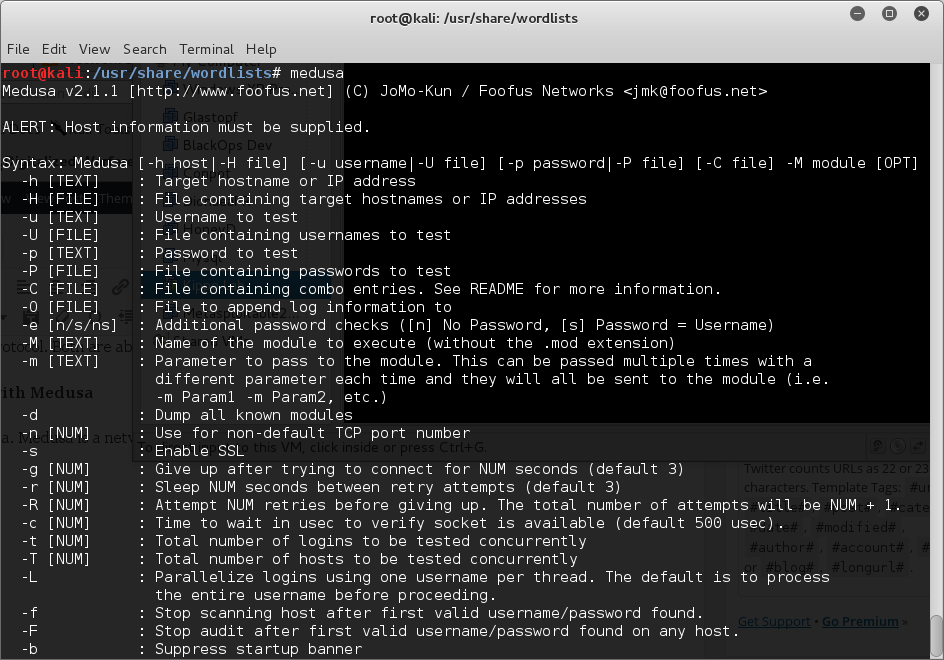
Task: Click the faint chain-link icon behind terminal
Action: [x=120, y=287]
